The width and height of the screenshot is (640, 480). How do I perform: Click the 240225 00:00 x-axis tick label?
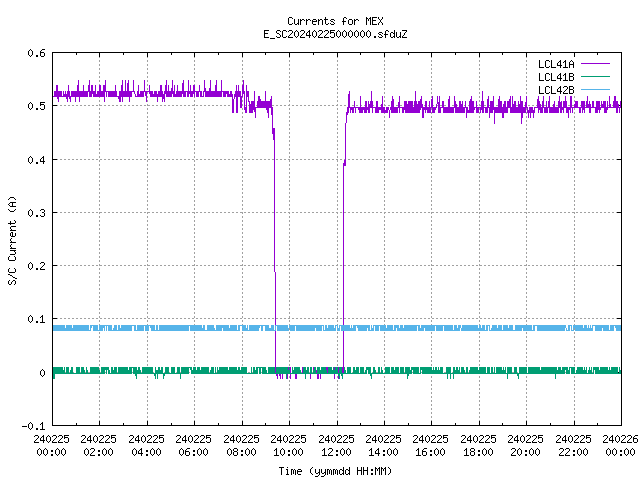point(51,446)
